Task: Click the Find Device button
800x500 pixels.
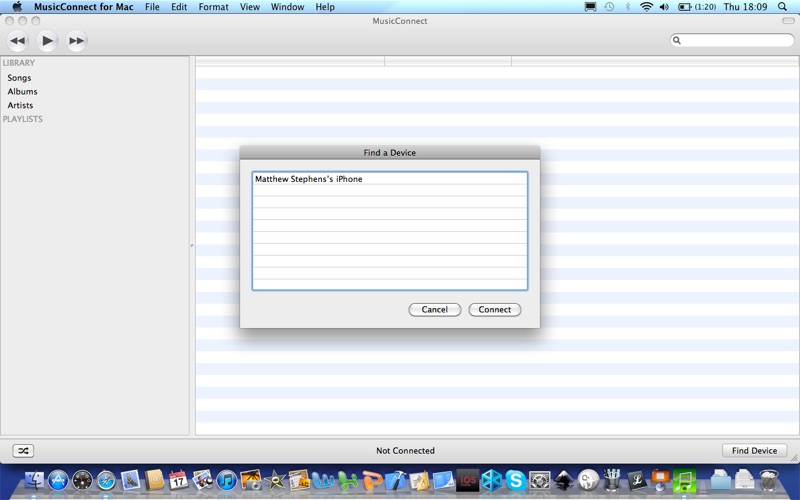Action: [x=754, y=451]
